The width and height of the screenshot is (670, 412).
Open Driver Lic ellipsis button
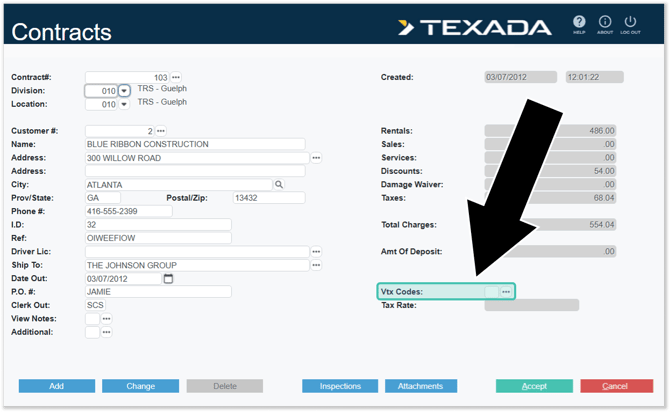point(316,251)
